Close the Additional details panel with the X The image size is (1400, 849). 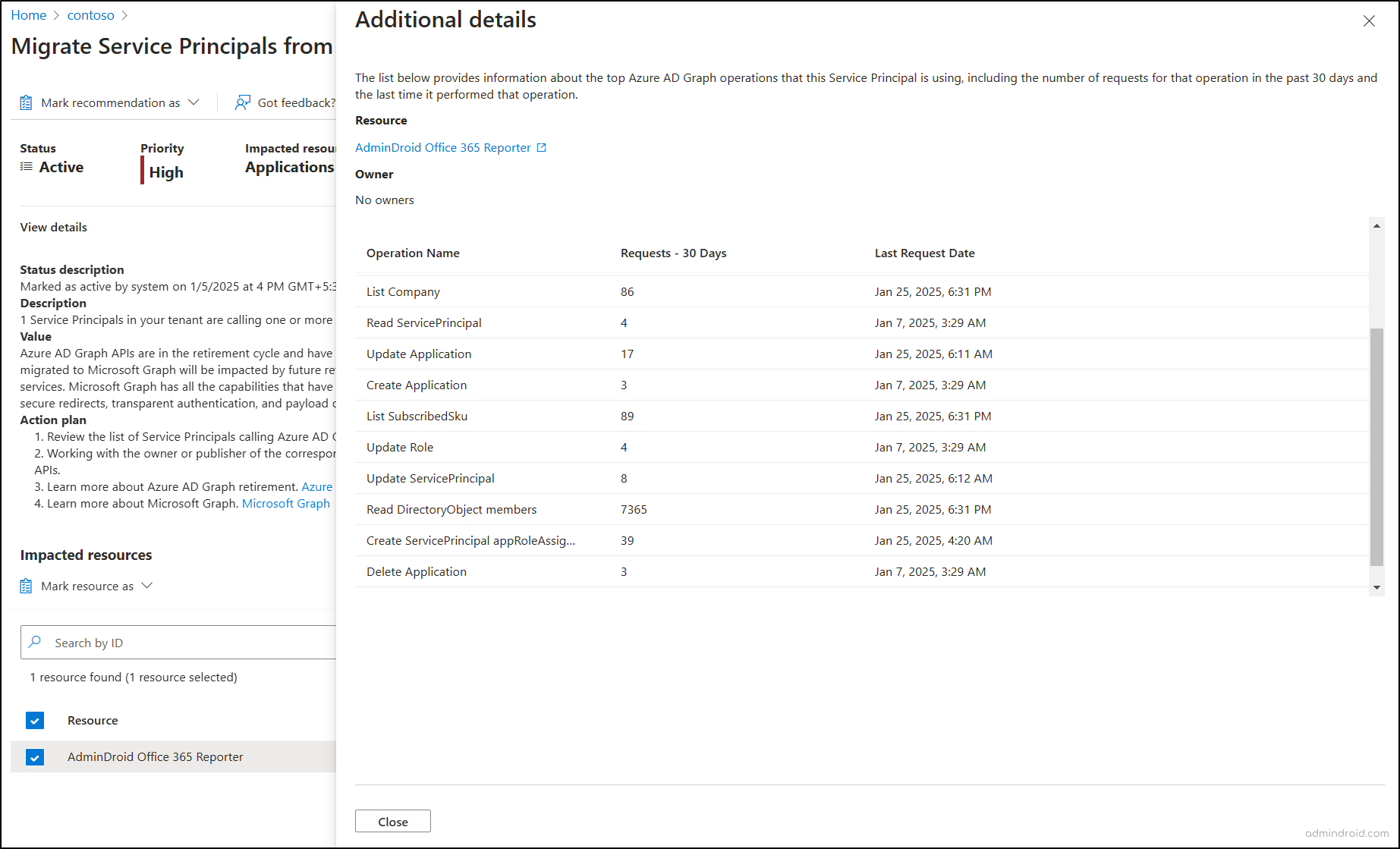coord(1369,21)
